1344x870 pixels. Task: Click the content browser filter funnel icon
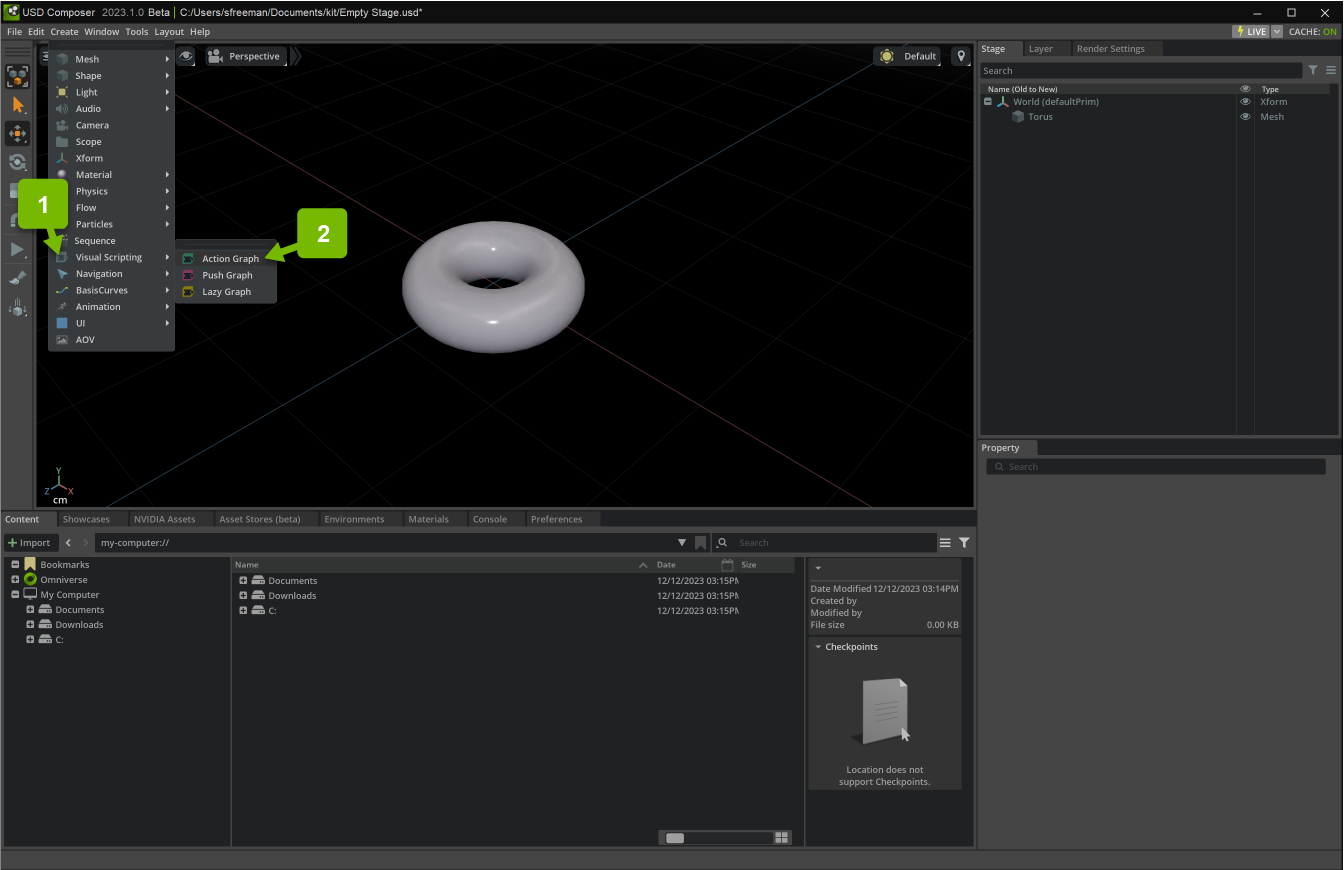(964, 543)
